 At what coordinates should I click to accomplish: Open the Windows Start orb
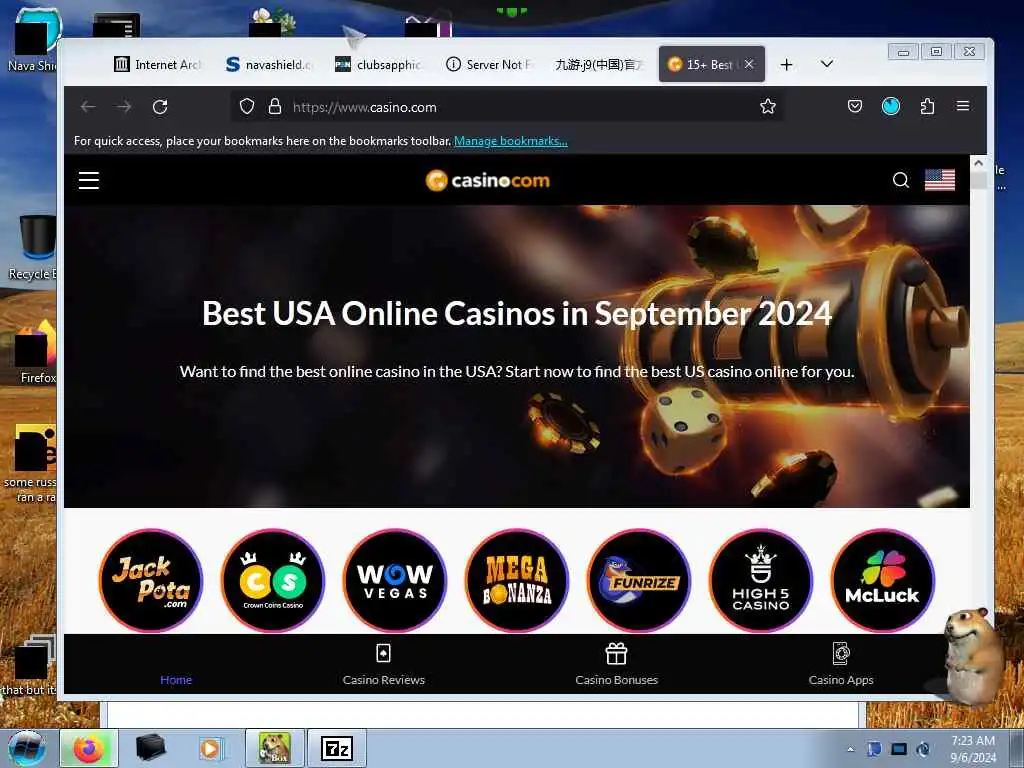tap(27, 748)
